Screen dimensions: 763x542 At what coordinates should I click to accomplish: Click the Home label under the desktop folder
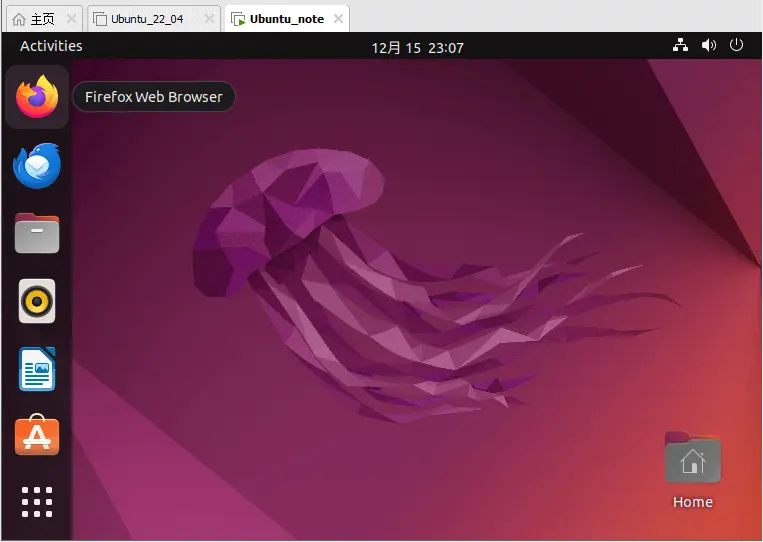click(x=692, y=502)
